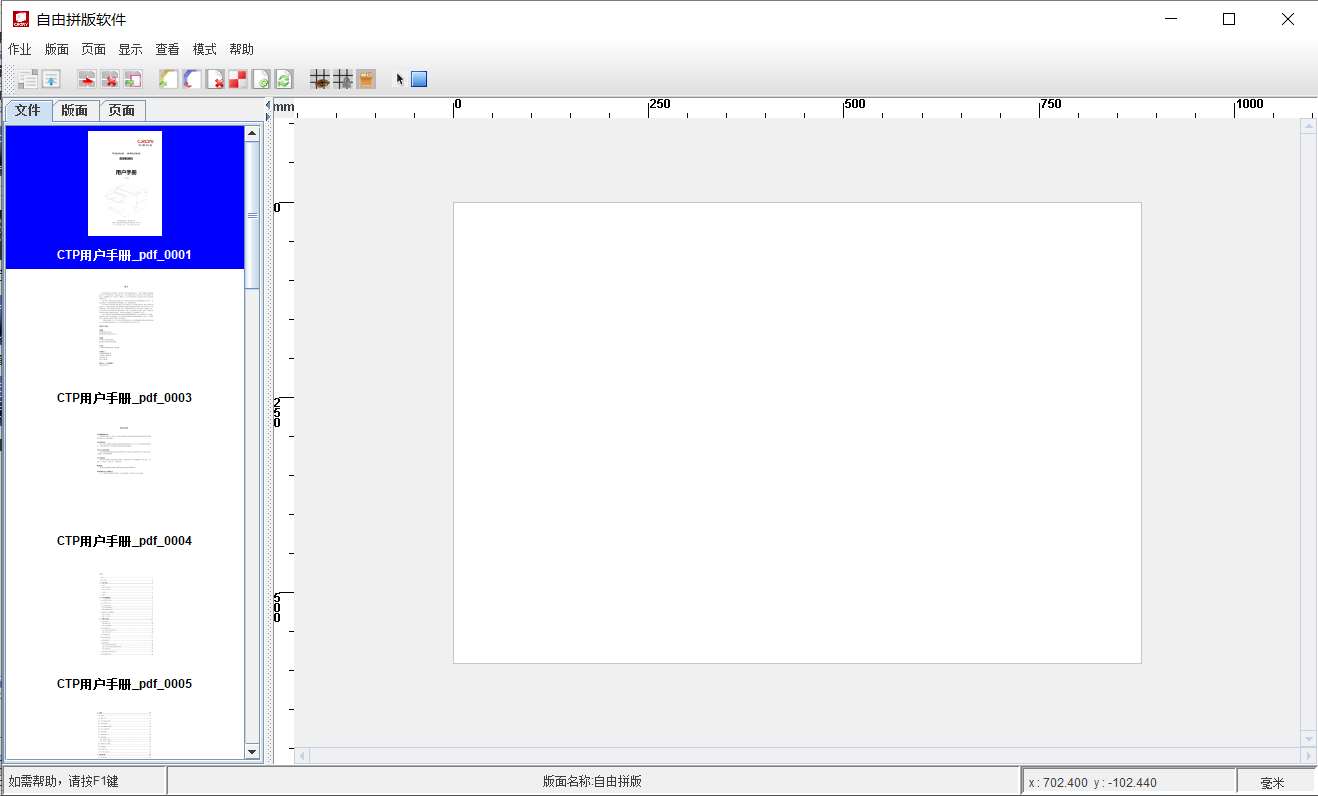Click the canvas vertical scrollbar down arrow
Viewport: 1318px width, 796px height.
coord(1308,738)
